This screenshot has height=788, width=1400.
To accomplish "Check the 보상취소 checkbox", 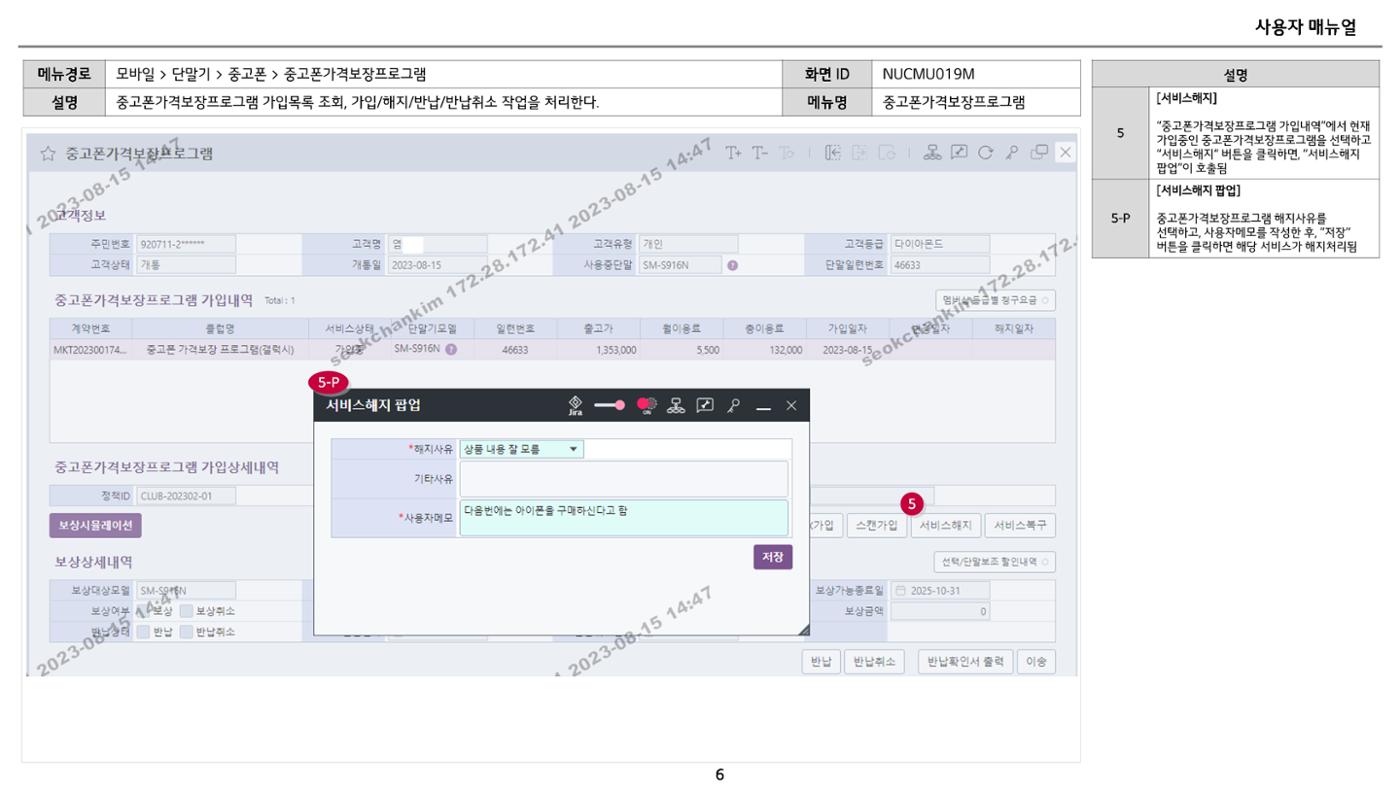I will coord(186,611).
